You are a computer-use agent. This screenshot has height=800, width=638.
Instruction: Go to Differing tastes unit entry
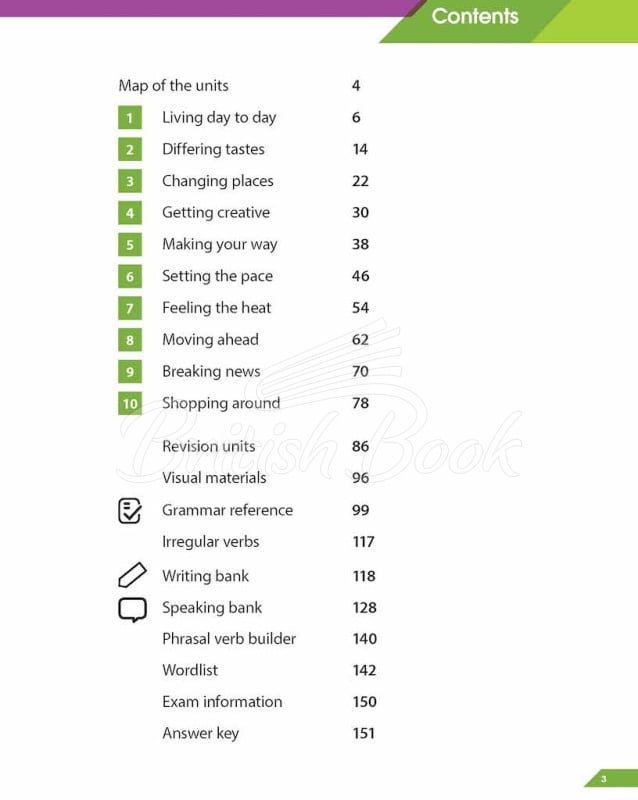click(x=213, y=149)
